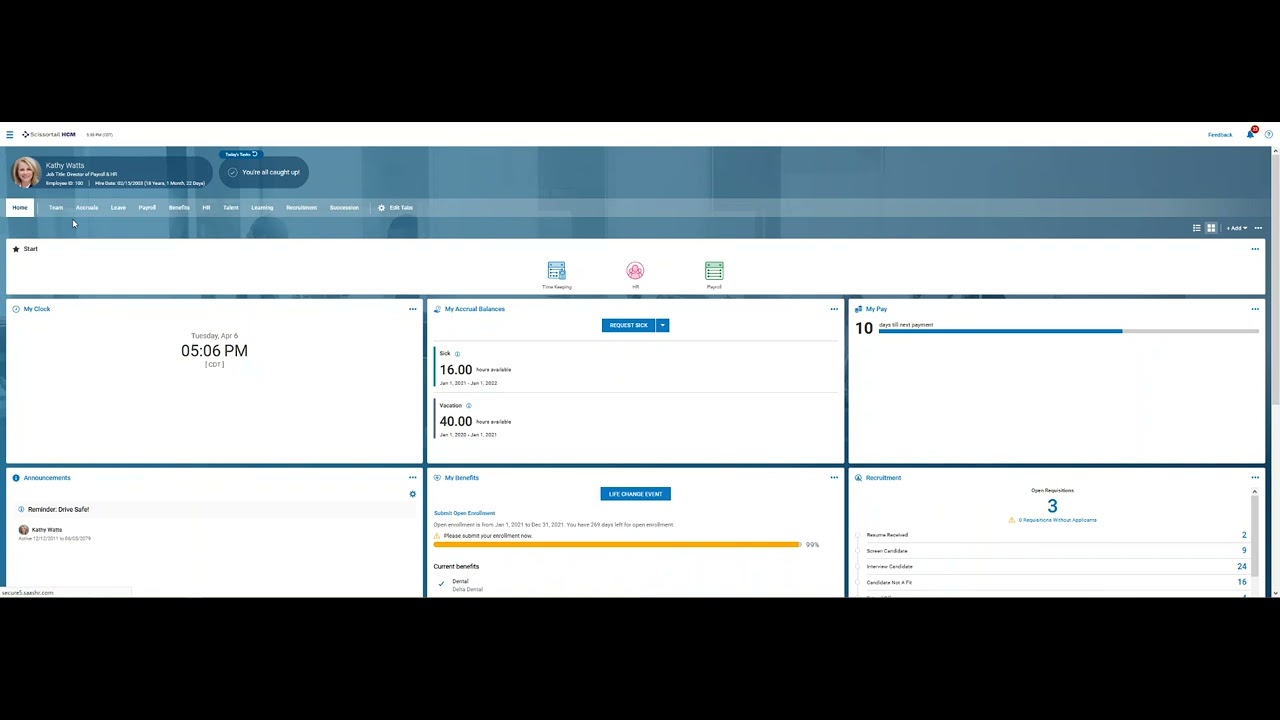The height and width of the screenshot is (720, 1280).
Task: Open the Recruitment tab
Action: [x=301, y=208]
